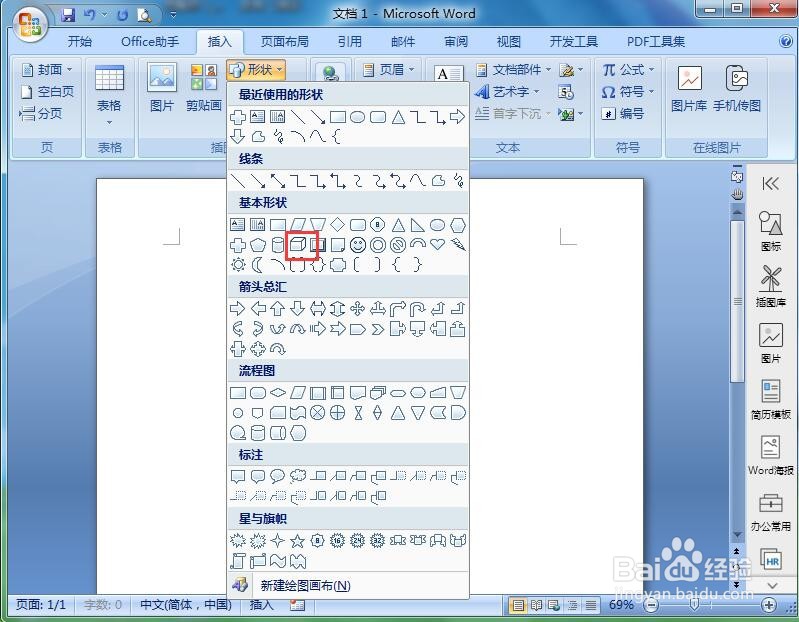Pick the diamond basic shape
The width and height of the screenshot is (799, 622).
(337, 225)
